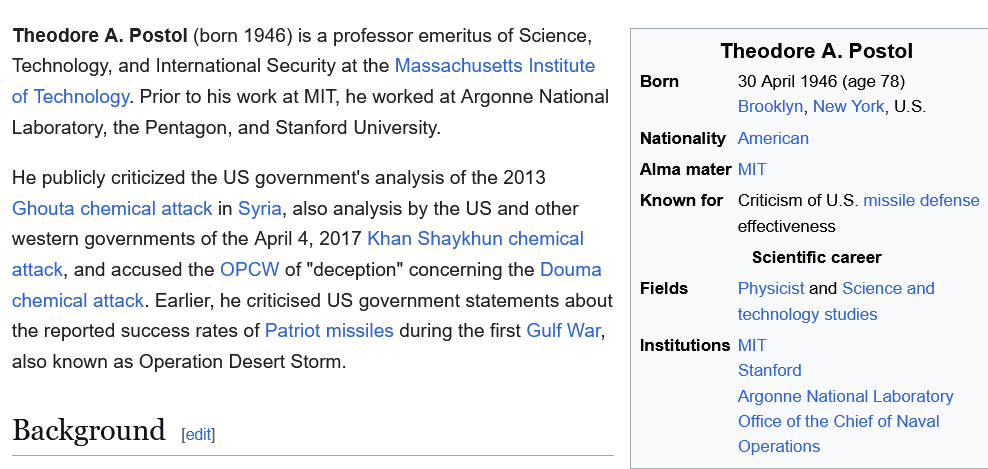988x469 pixels.
Task: Click MIT link beside Alma mater
Action: [x=752, y=169]
